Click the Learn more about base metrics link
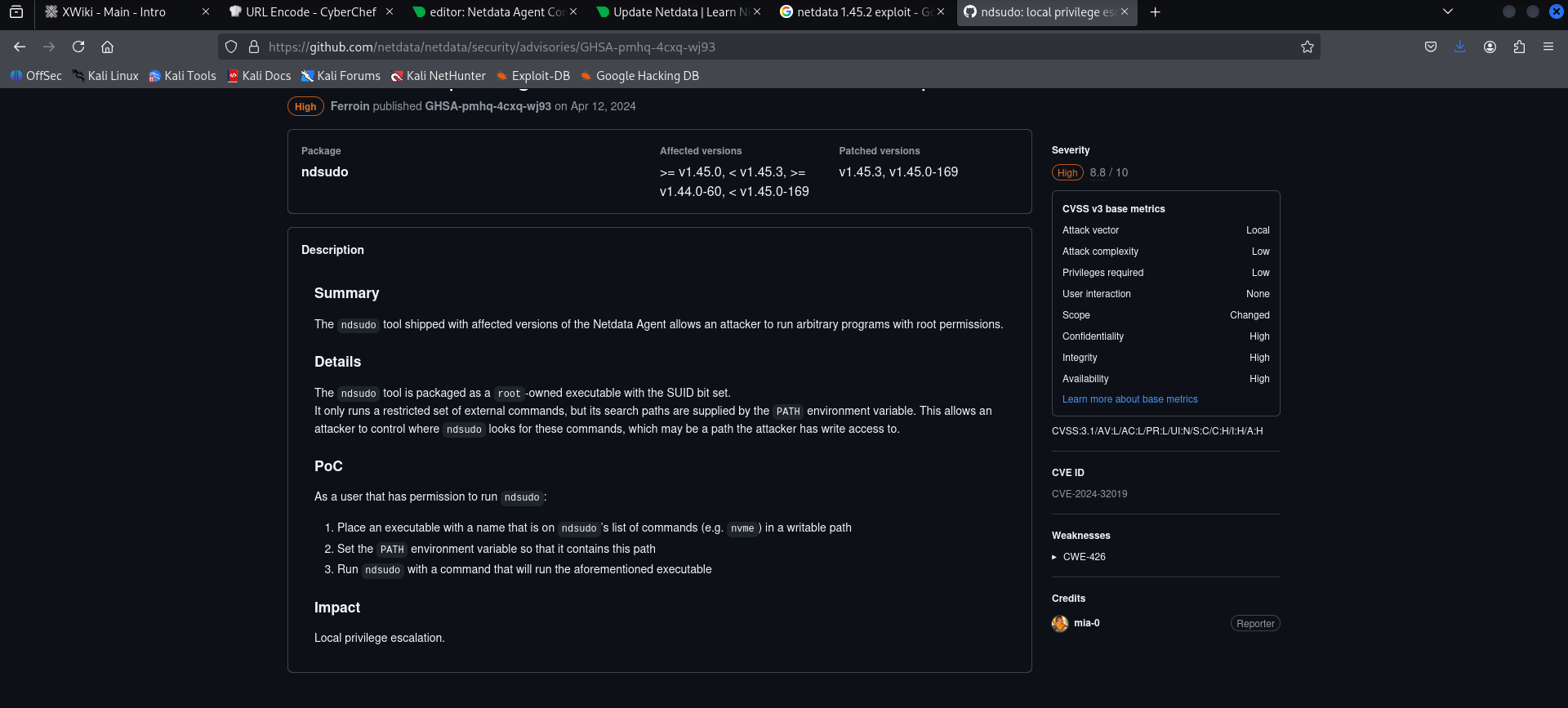Viewport: 1568px width, 708px height. coord(1129,399)
